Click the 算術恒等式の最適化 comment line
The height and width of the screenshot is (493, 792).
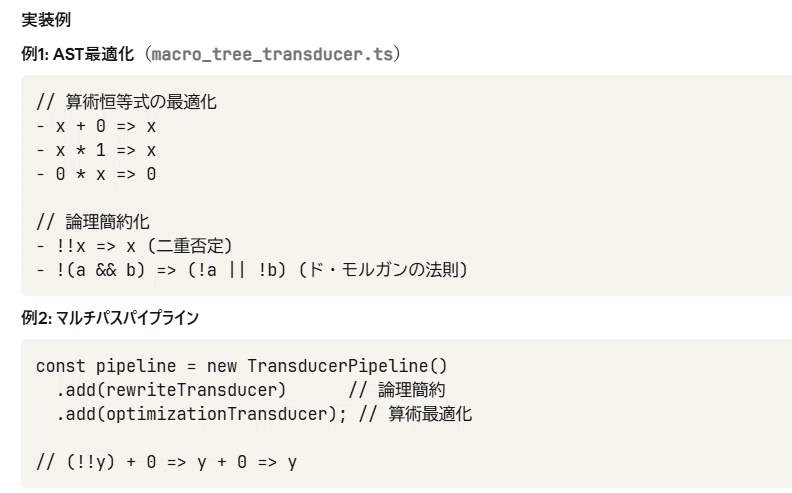126,102
